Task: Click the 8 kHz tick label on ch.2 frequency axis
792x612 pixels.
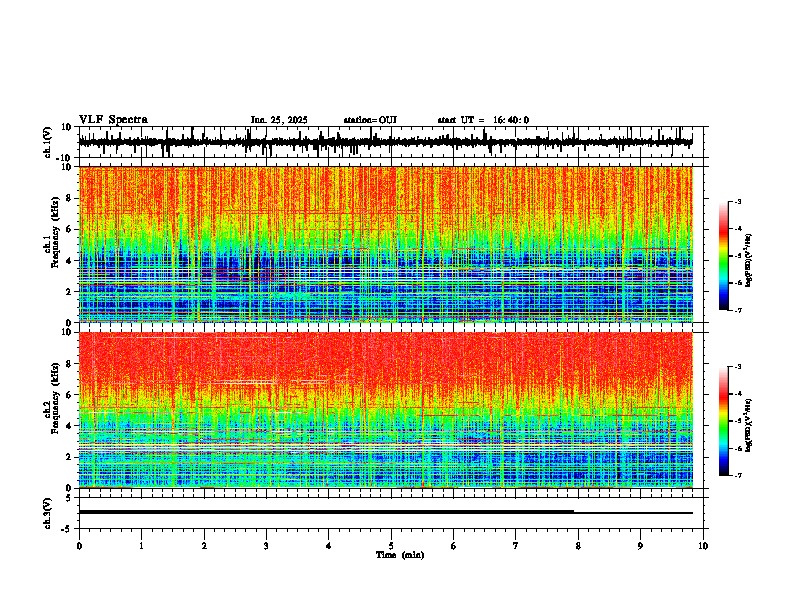Action: coord(69,364)
